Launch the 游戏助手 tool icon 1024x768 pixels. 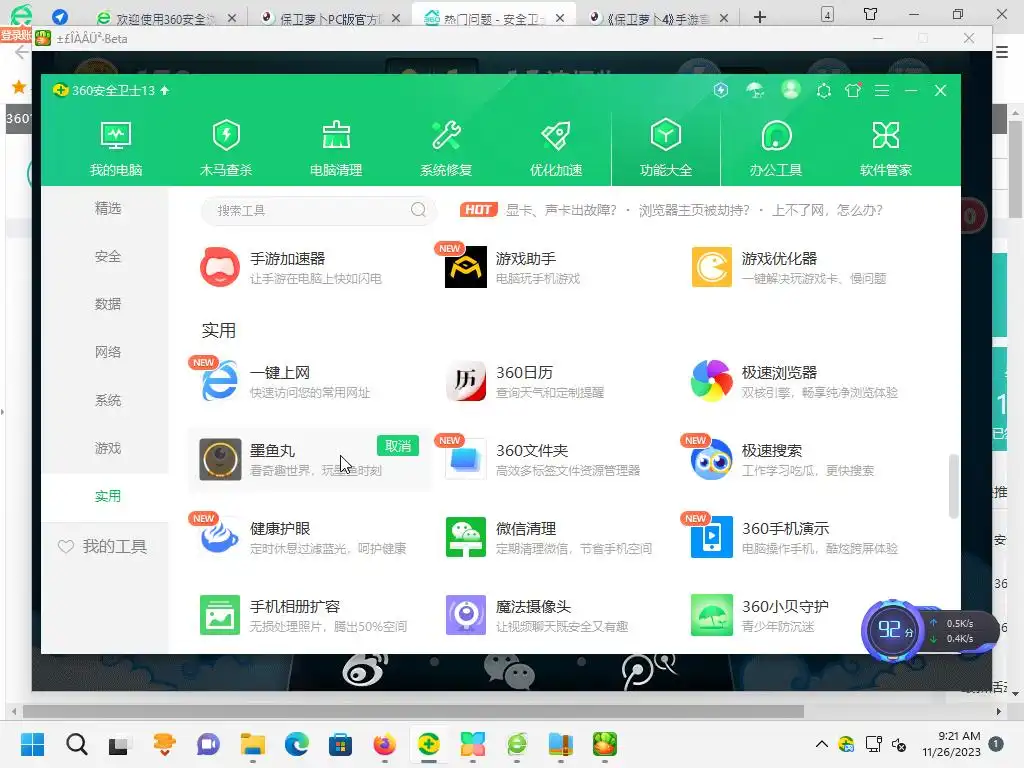[x=466, y=266]
